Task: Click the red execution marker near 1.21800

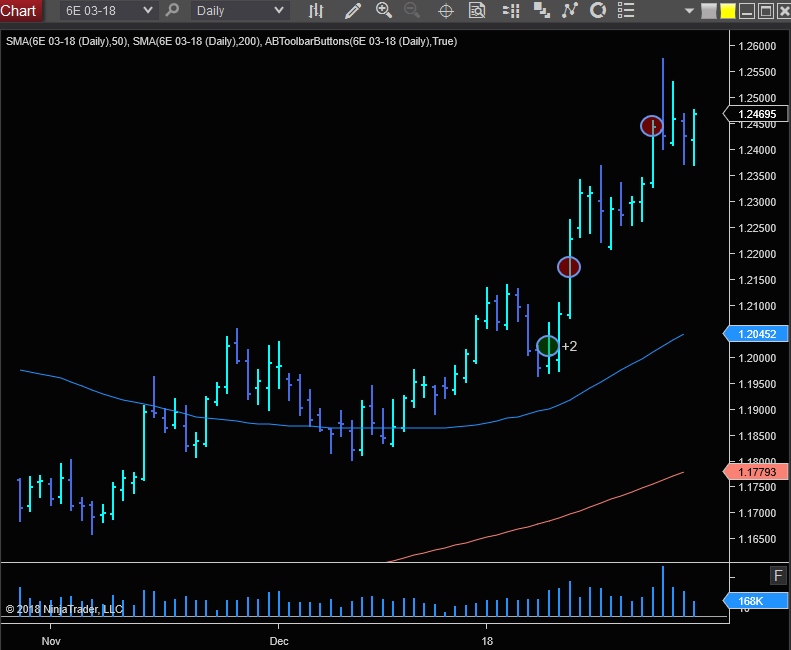Action: point(569,267)
